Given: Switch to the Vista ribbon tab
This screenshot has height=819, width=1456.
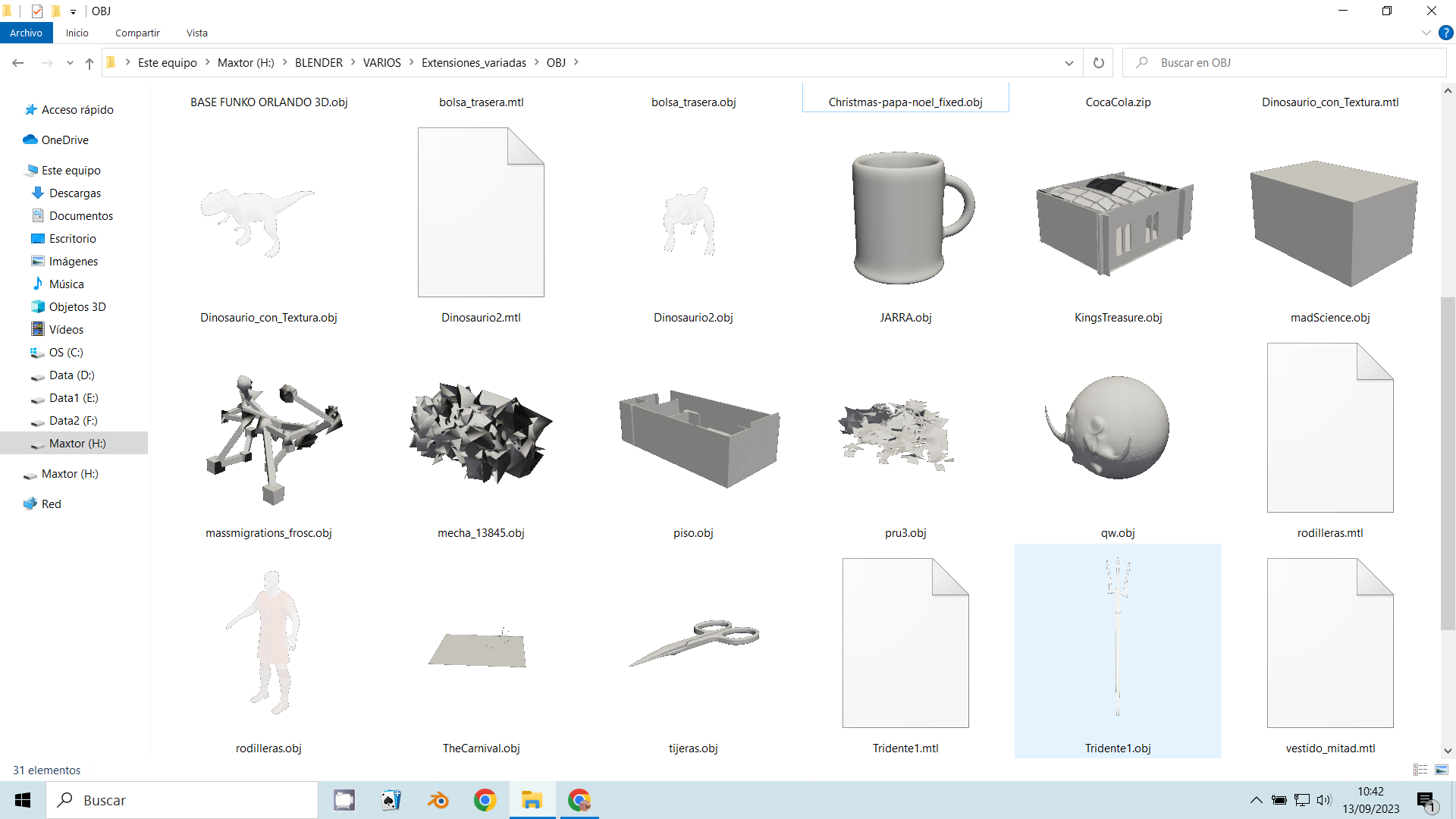Looking at the screenshot, I should click(x=196, y=33).
